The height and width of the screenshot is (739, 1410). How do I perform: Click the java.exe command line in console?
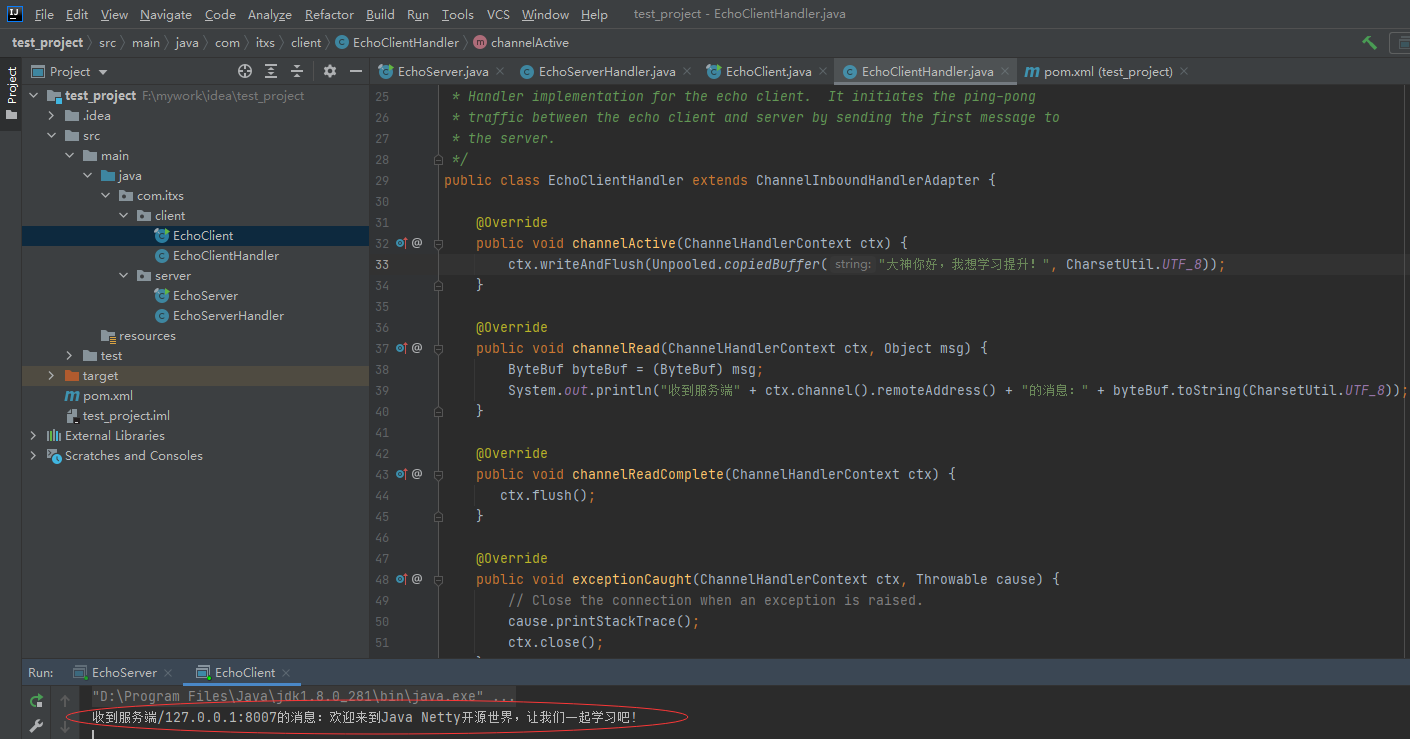pos(303,696)
